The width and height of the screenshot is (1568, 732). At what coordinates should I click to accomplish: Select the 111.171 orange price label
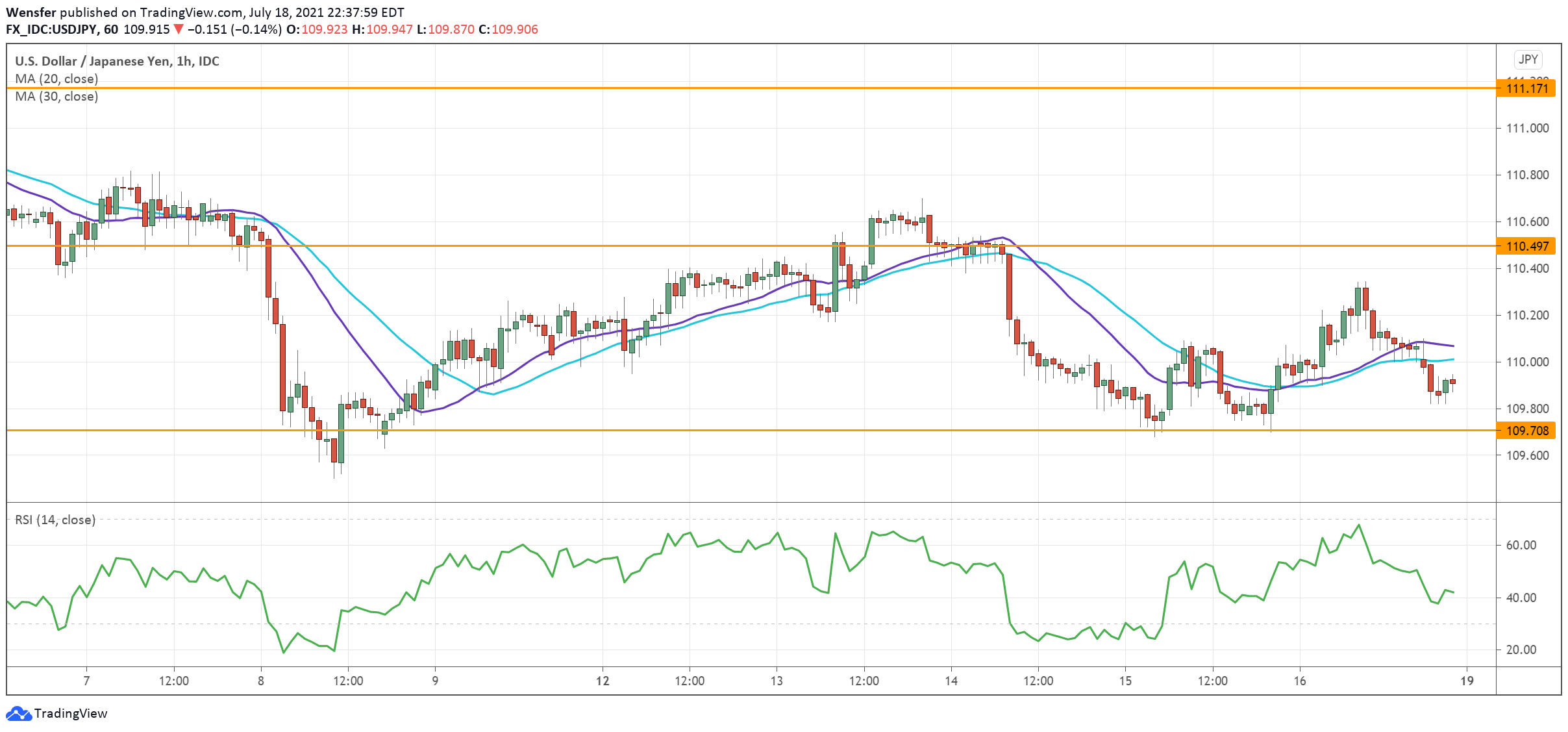click(1526, 88)
